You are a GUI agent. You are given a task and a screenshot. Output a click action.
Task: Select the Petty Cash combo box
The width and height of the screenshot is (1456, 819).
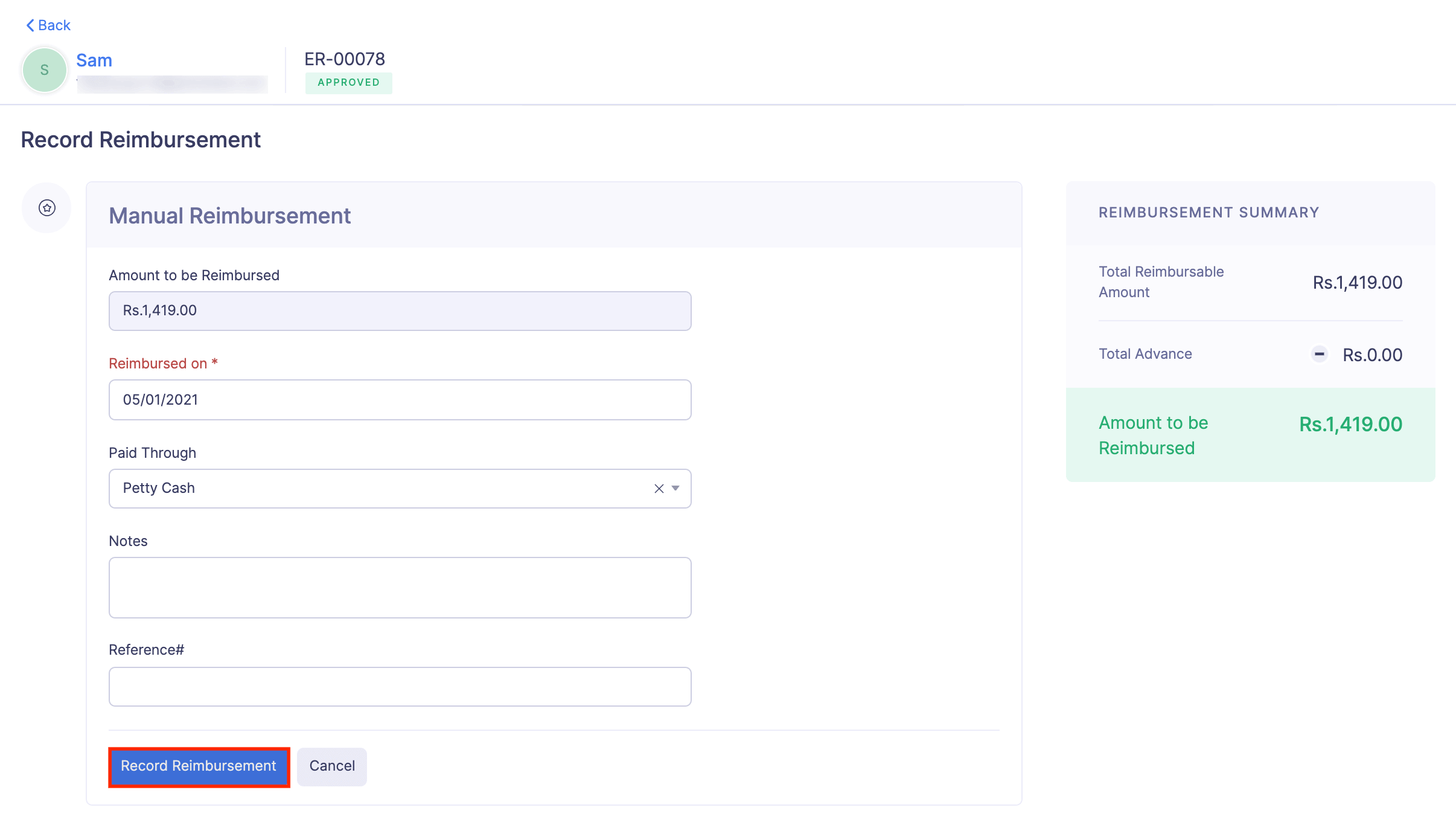click(x=374, y=489)
